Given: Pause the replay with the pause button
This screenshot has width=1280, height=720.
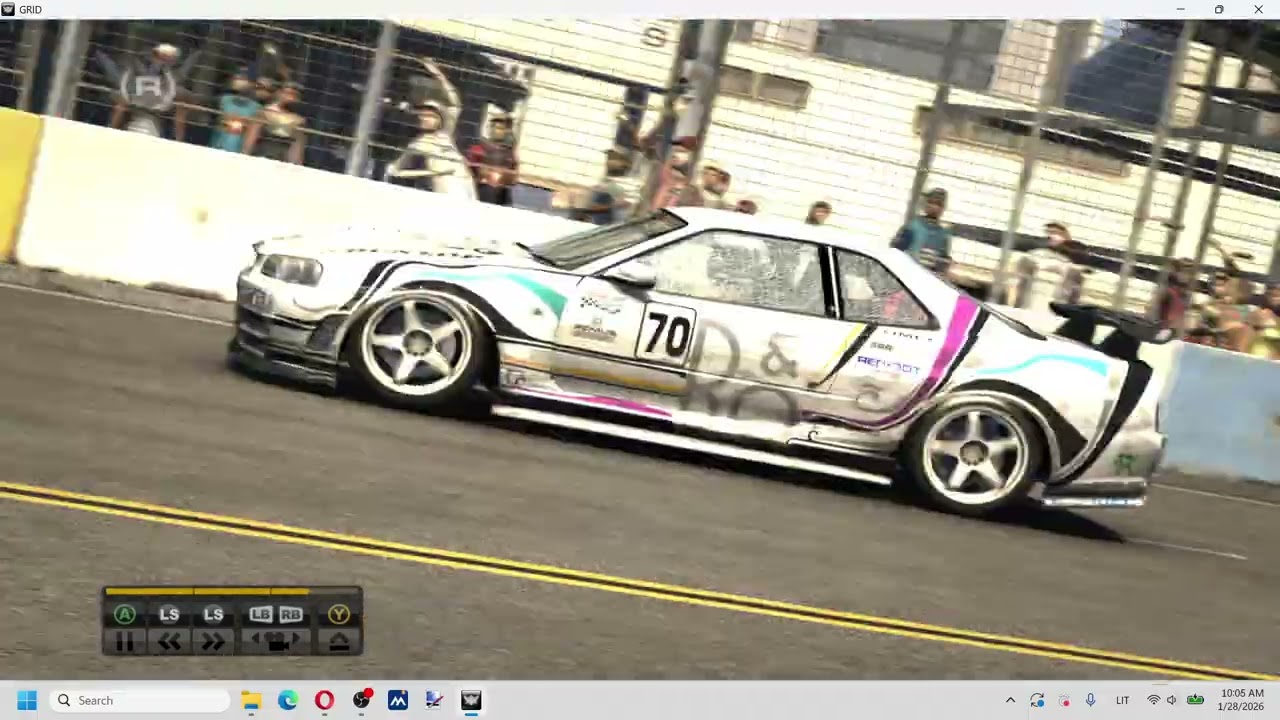Looking at the screenshot, I should (x=125, y=643).
